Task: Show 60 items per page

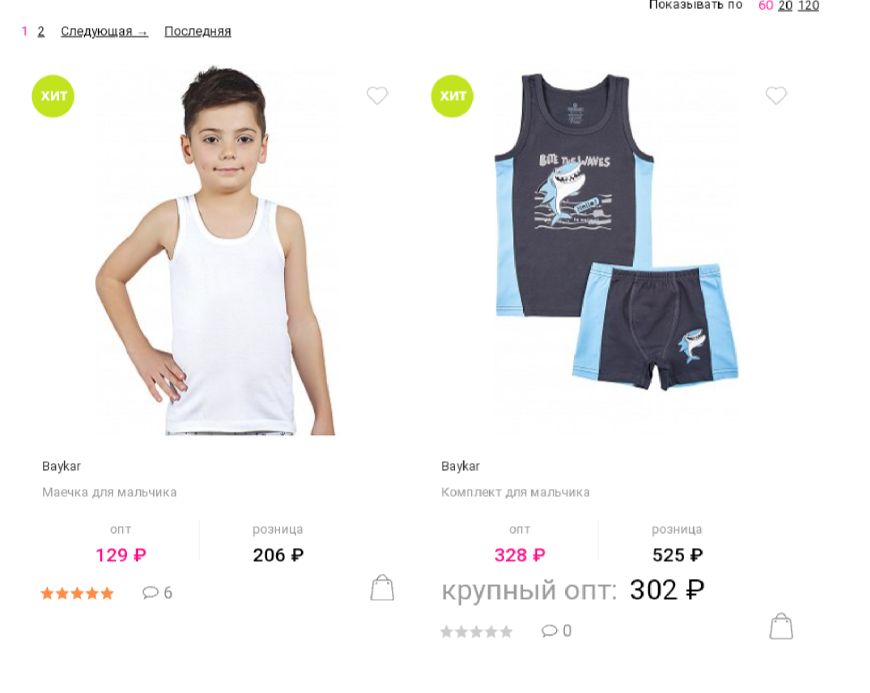Action: click(x=766, y=6)
